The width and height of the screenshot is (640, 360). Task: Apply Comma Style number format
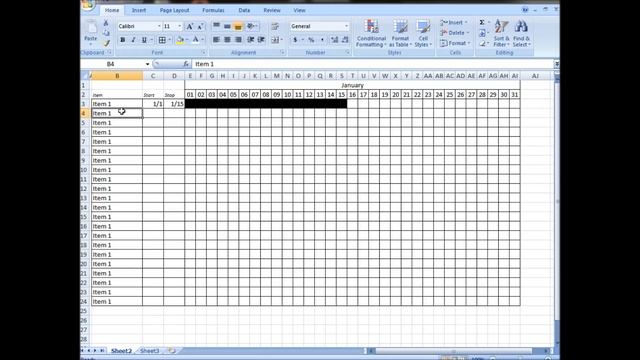(x=322, y=40)
